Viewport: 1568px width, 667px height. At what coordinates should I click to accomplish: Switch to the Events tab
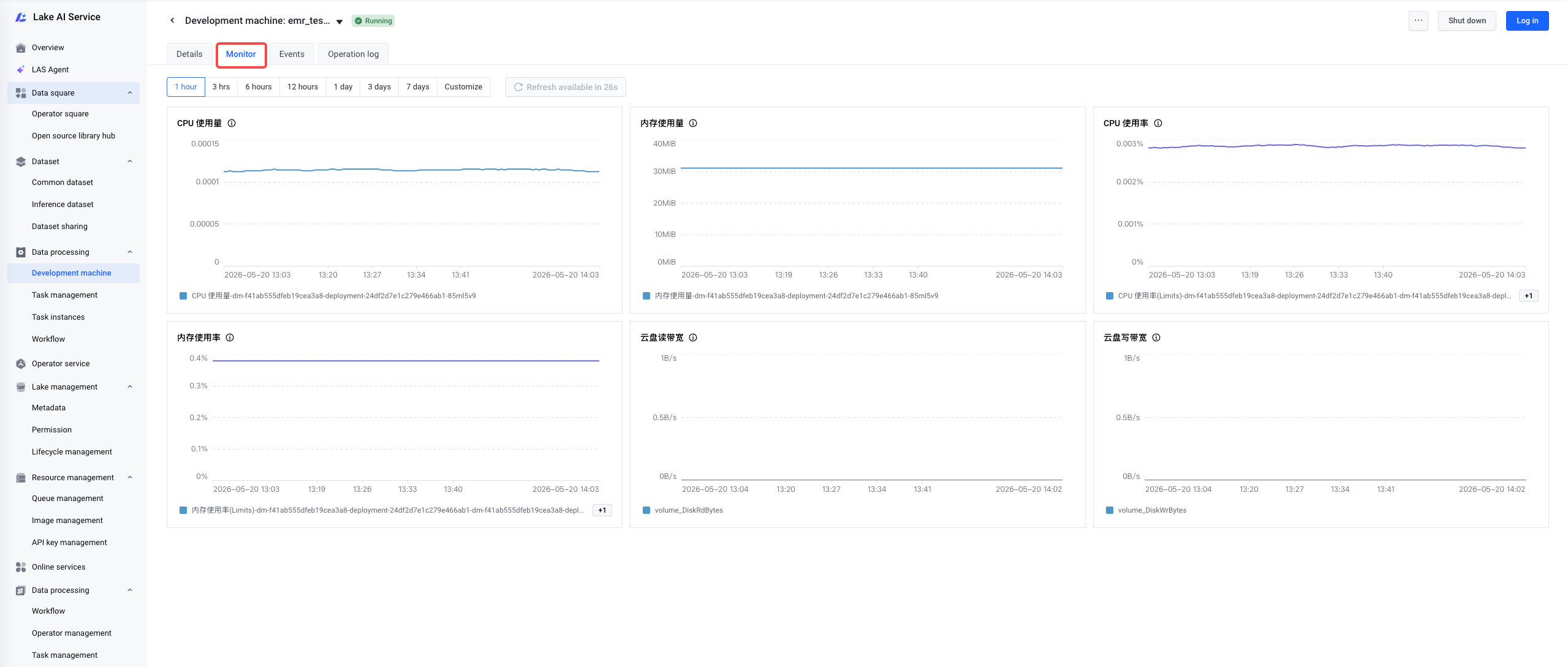292,54
